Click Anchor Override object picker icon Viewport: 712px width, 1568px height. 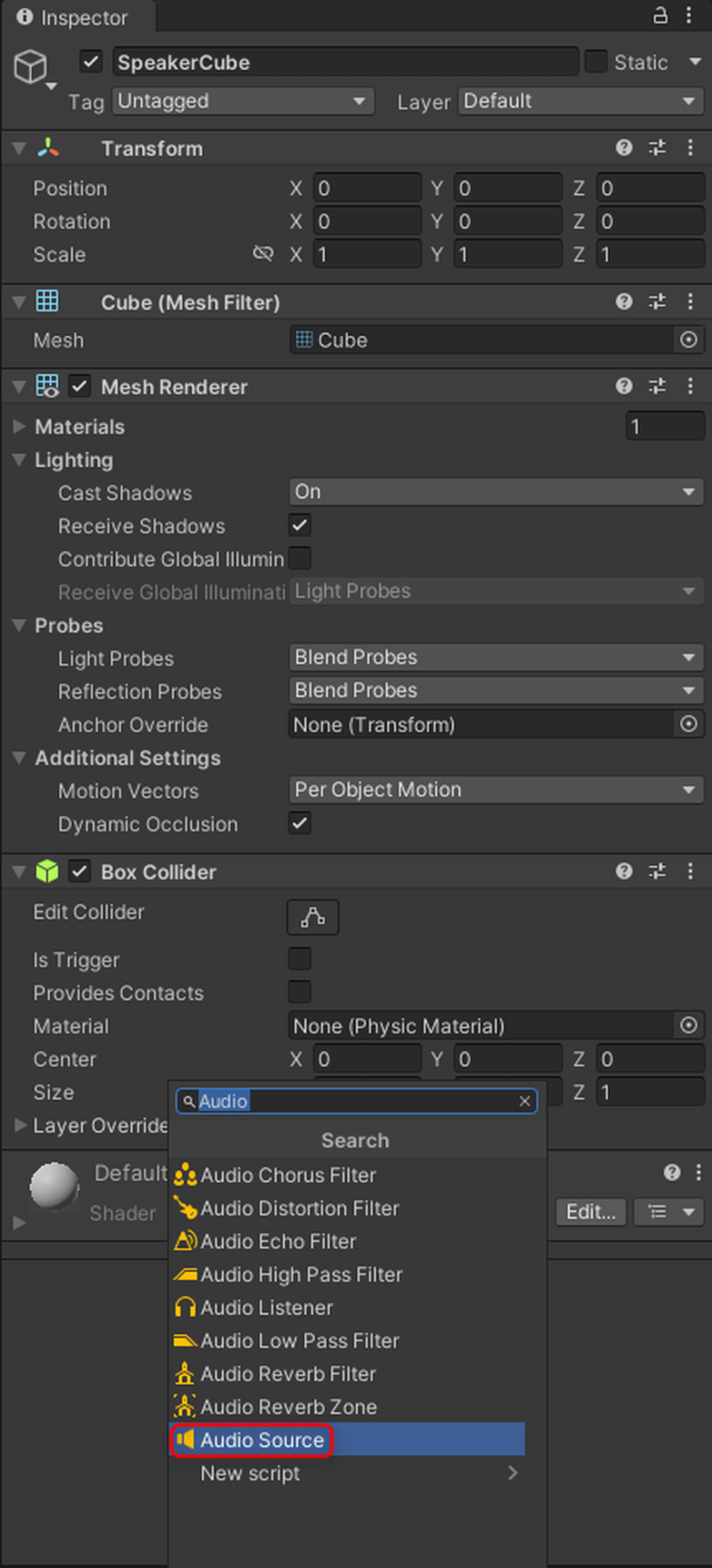click(x=688, y=724)
